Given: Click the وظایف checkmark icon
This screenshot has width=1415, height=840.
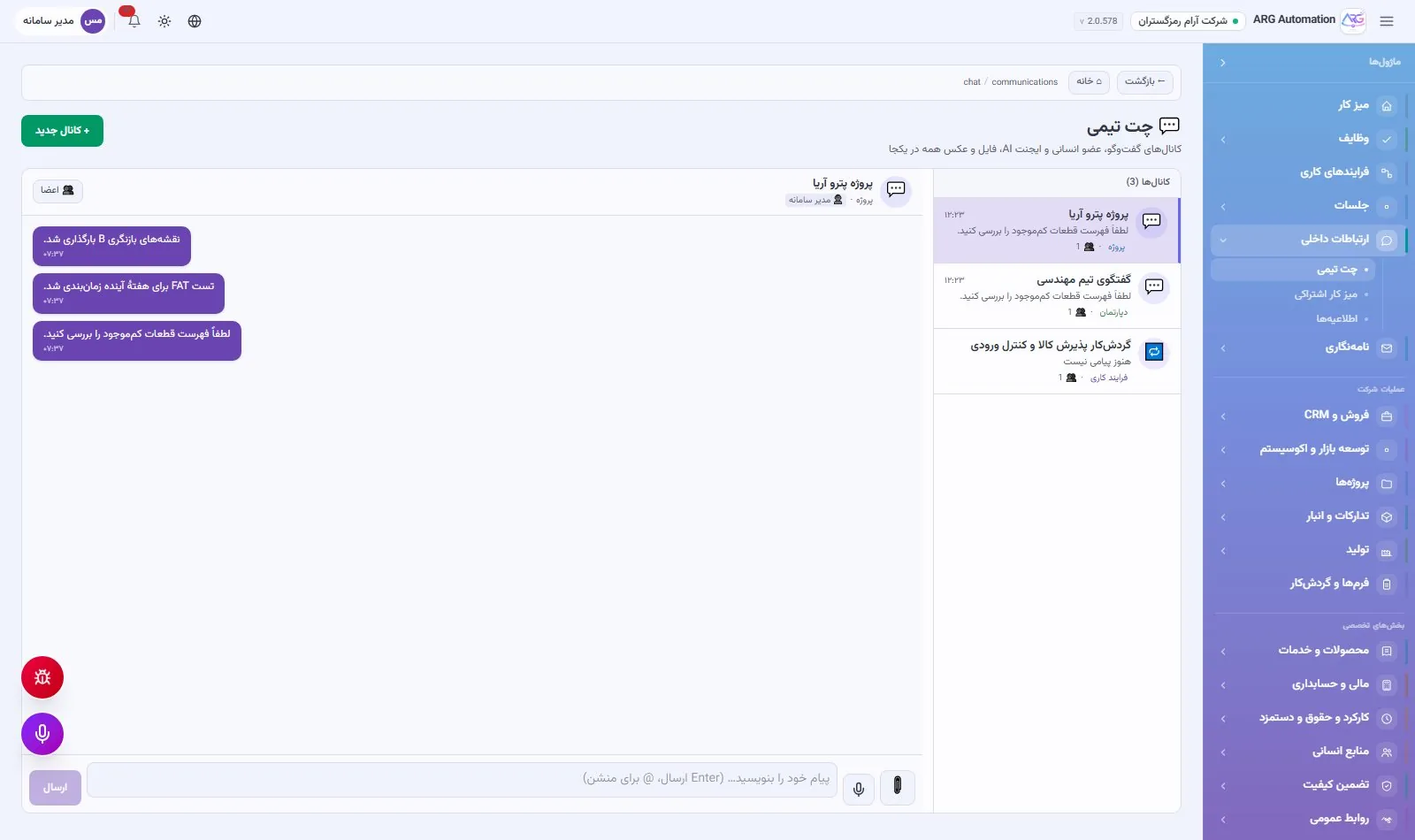Looking at the screenshot, I should point(1387,140).
